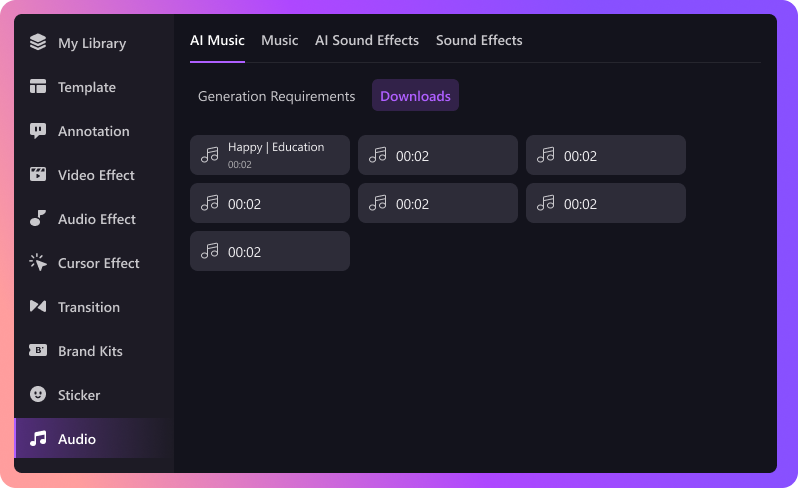Viewport: 798px width, 488px height.
Task: Go to Template in sidebar
Action: [x=87, y=87]
